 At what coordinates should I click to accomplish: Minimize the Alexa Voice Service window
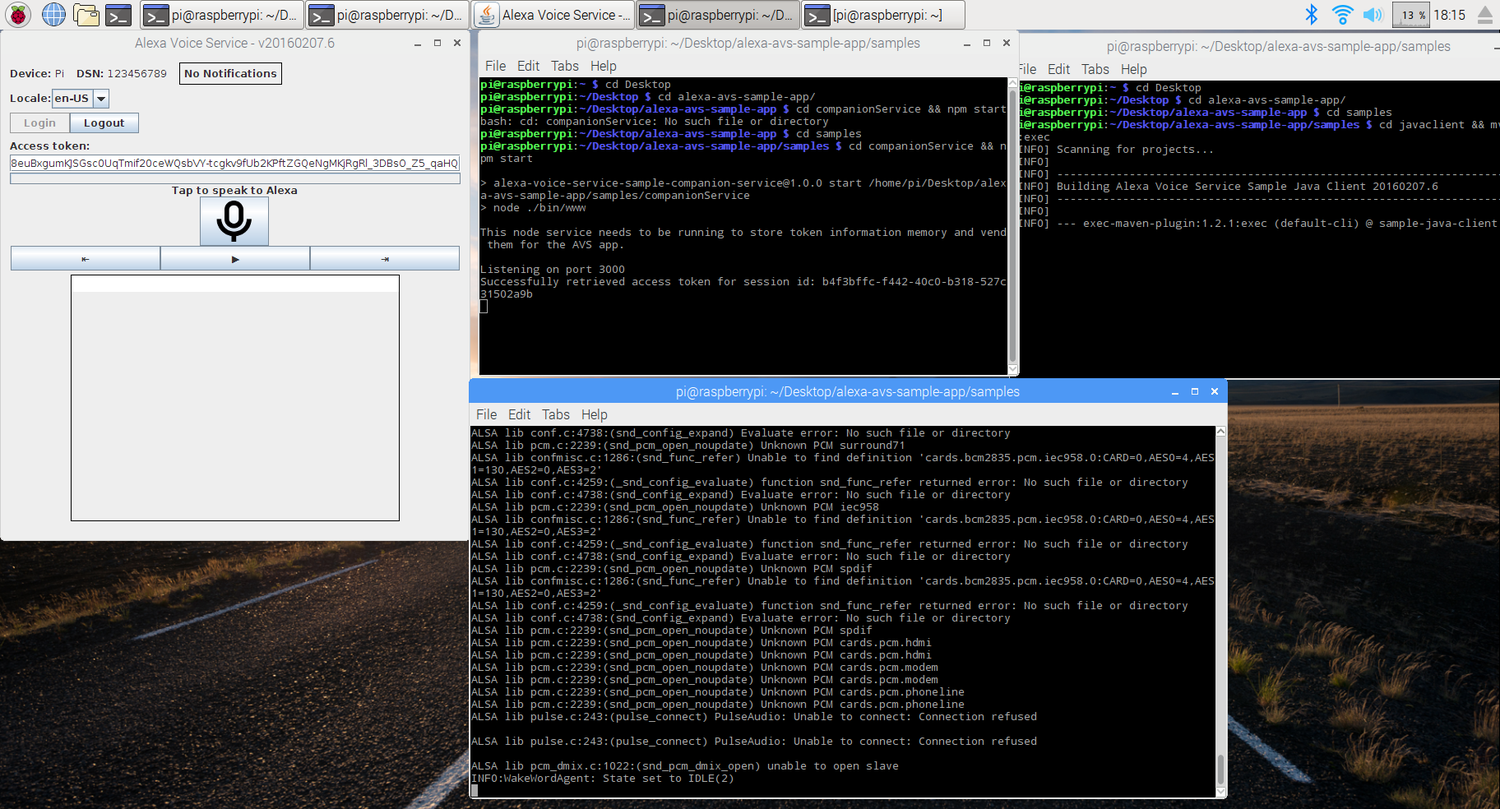click(x=417, y=43)
